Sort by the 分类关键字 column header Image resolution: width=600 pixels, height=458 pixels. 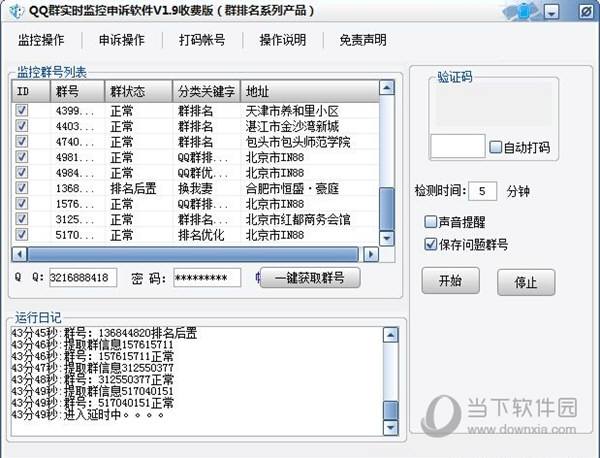click(207, 91)
